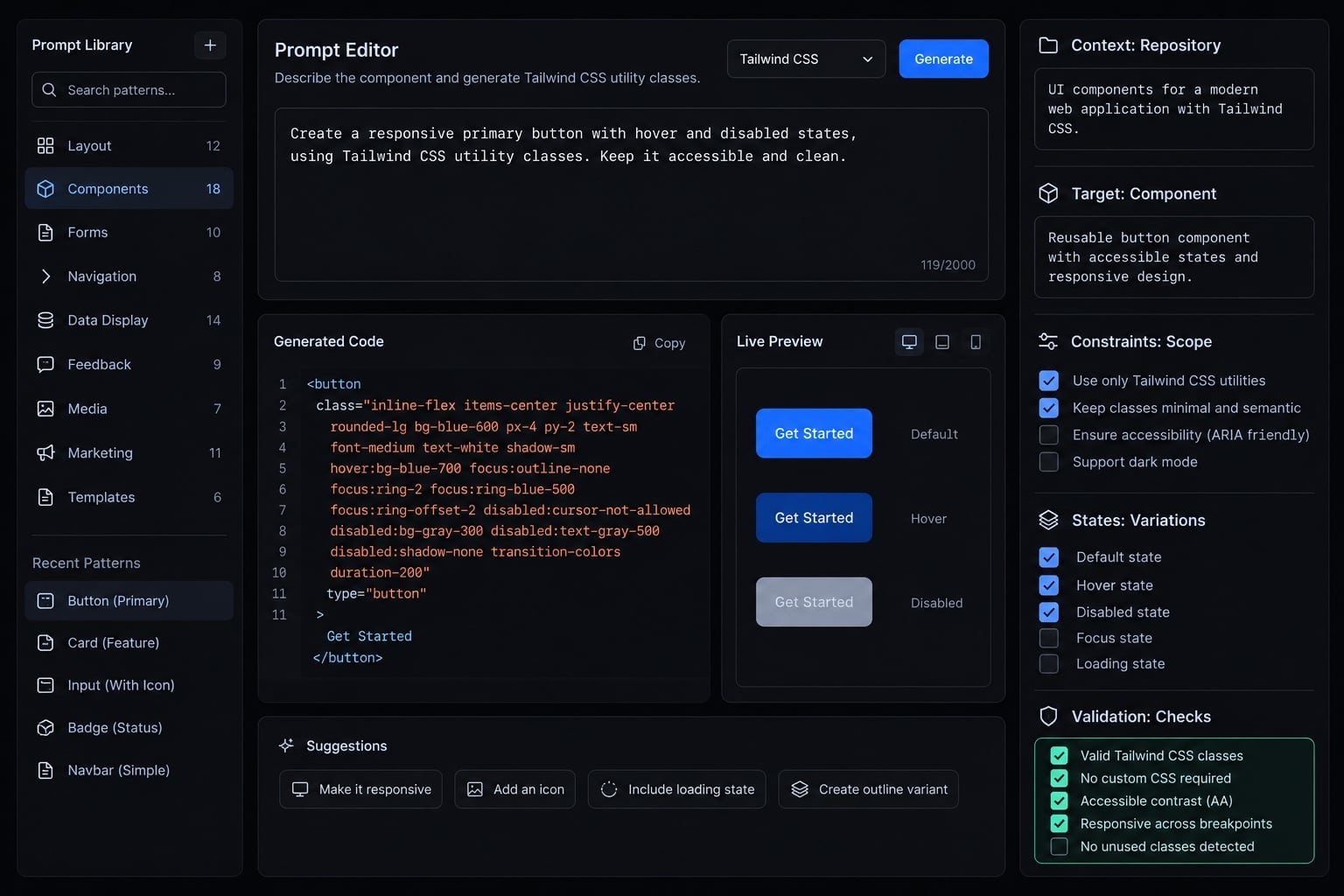Viewport: 1344px width, 896px height.
Task: Click the Templates file icon
Action: (x=45, y=497)
